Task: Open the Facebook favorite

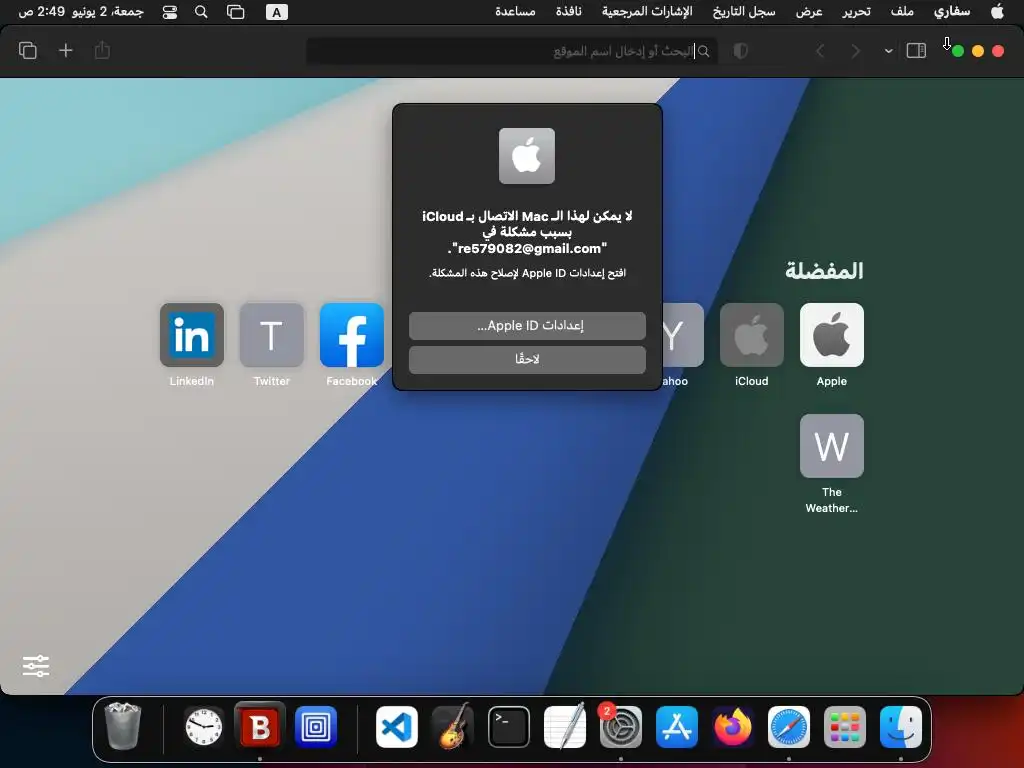Action: pyautogui.click(x=351, y=335)
